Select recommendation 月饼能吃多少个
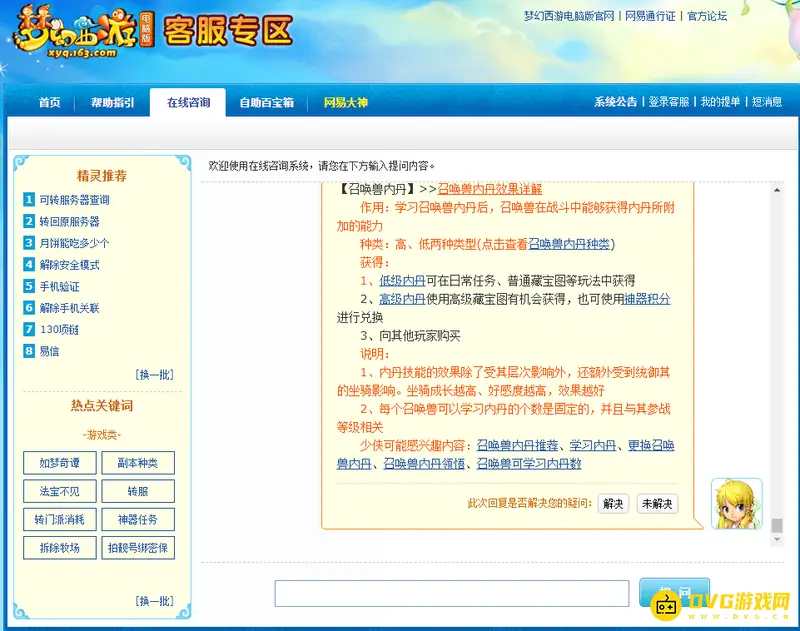The image size is (800, 631). 74,243
